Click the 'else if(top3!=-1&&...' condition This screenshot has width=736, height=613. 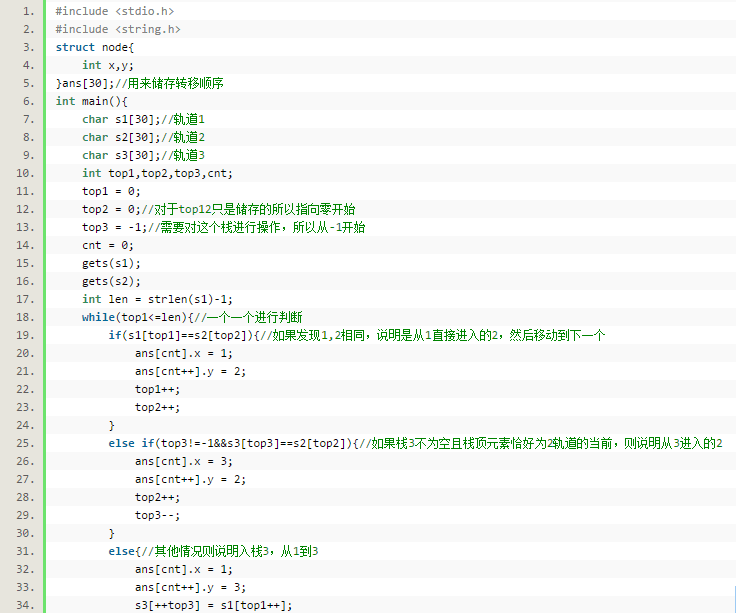tap(233, 443)
